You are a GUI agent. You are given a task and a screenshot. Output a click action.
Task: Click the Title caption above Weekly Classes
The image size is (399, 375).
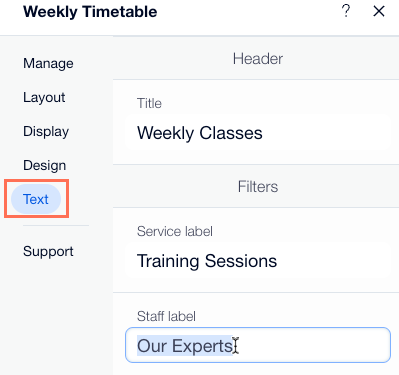[149, 103]
